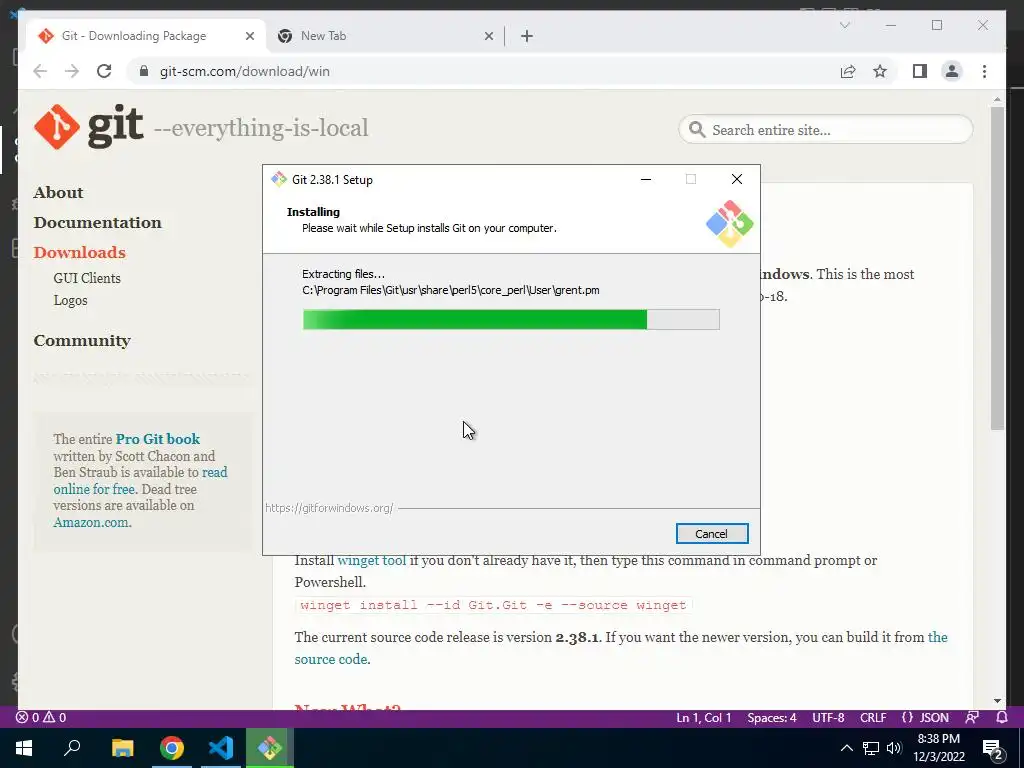Screen dimensions: 1024x768
Task: Show hidden system tray icons
Action: coord(846,748)
